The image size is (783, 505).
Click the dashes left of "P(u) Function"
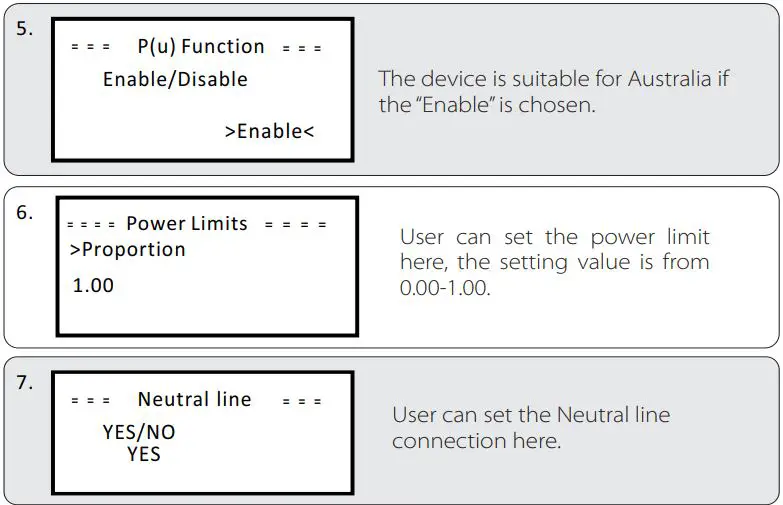(90, 48)
